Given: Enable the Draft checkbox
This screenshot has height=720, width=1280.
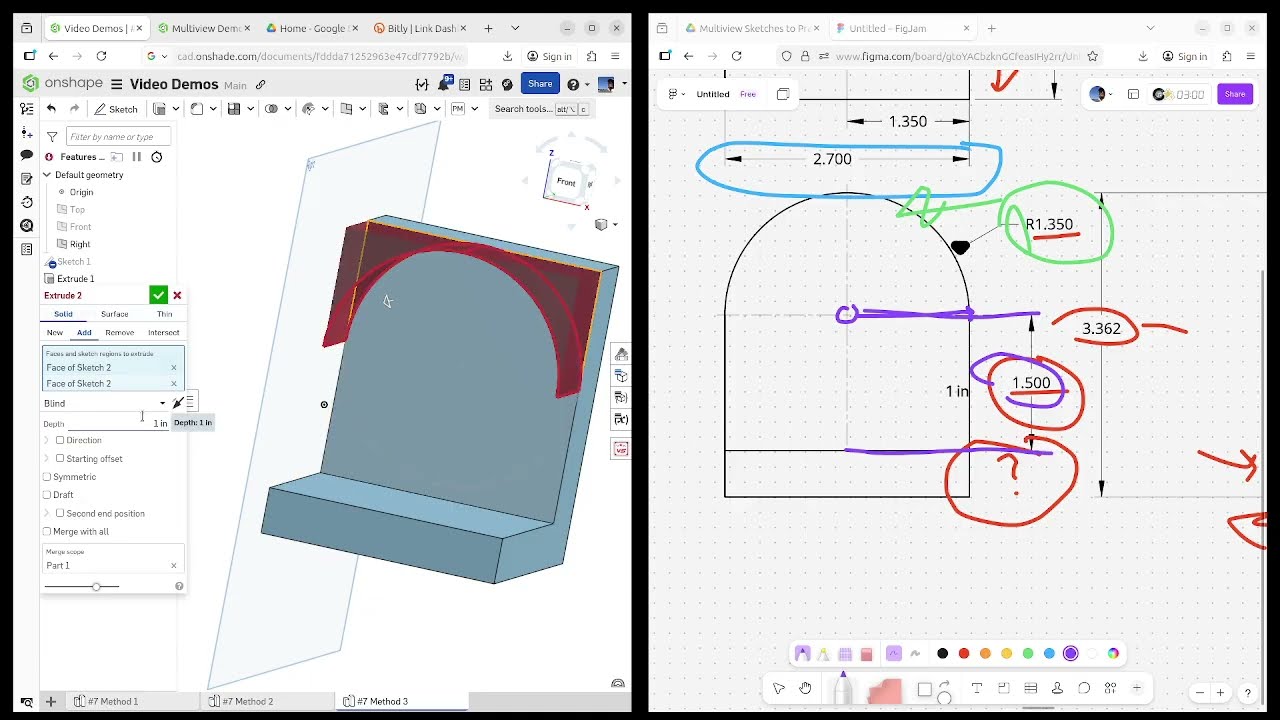Looking at the screenshot, I should click(47, 495).
